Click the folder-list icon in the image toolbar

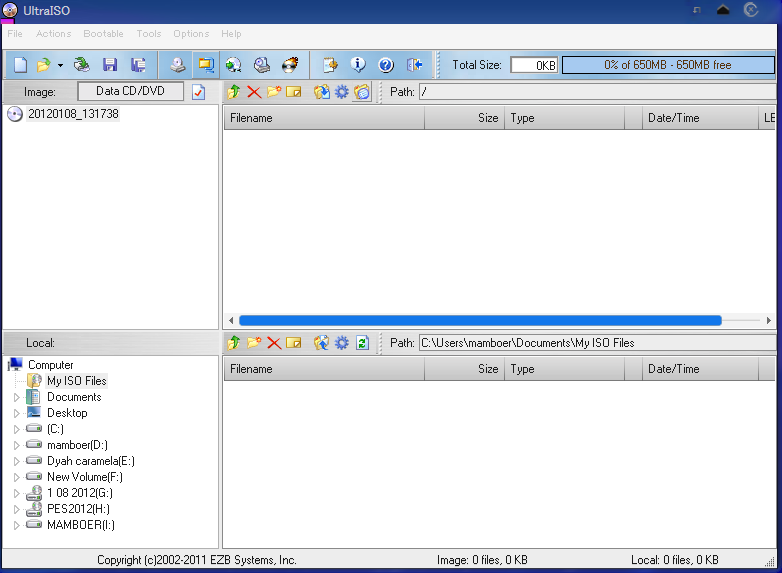point(362,92)
